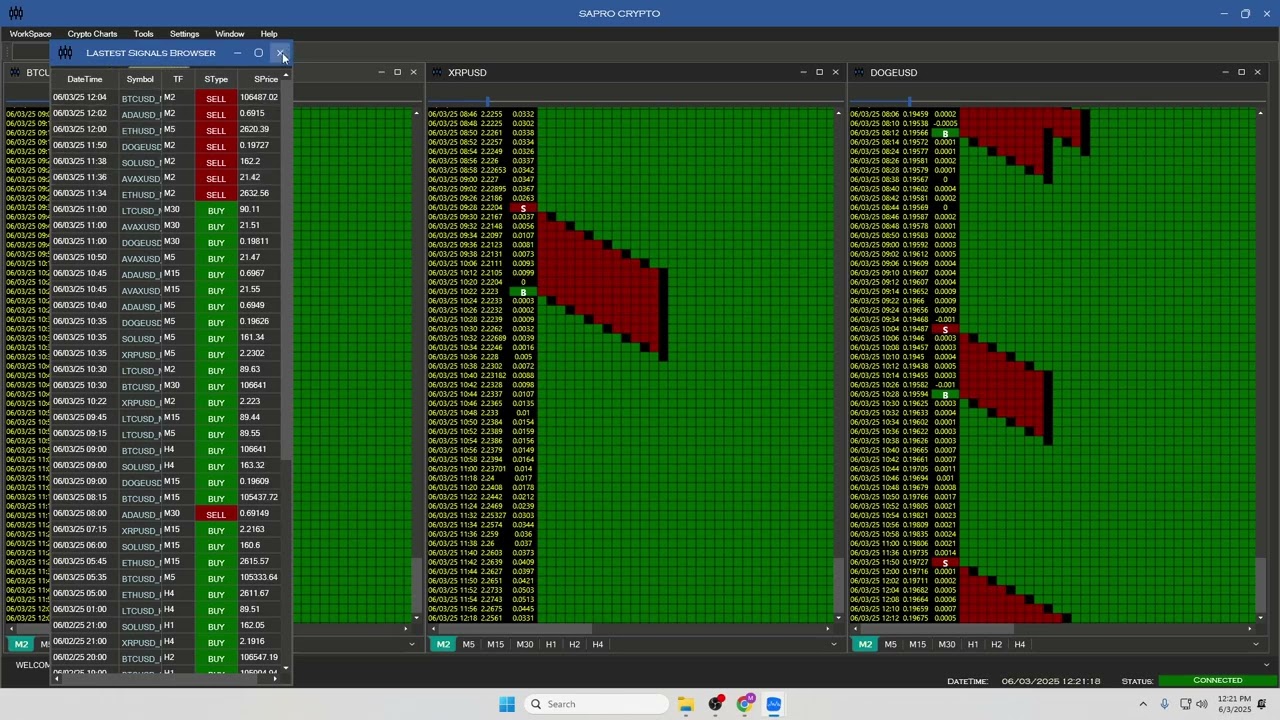This screenshot has width=1280, height=720.
Task: Click the Sapro Crypto logo in the main title bar
Action: (16, 13)
